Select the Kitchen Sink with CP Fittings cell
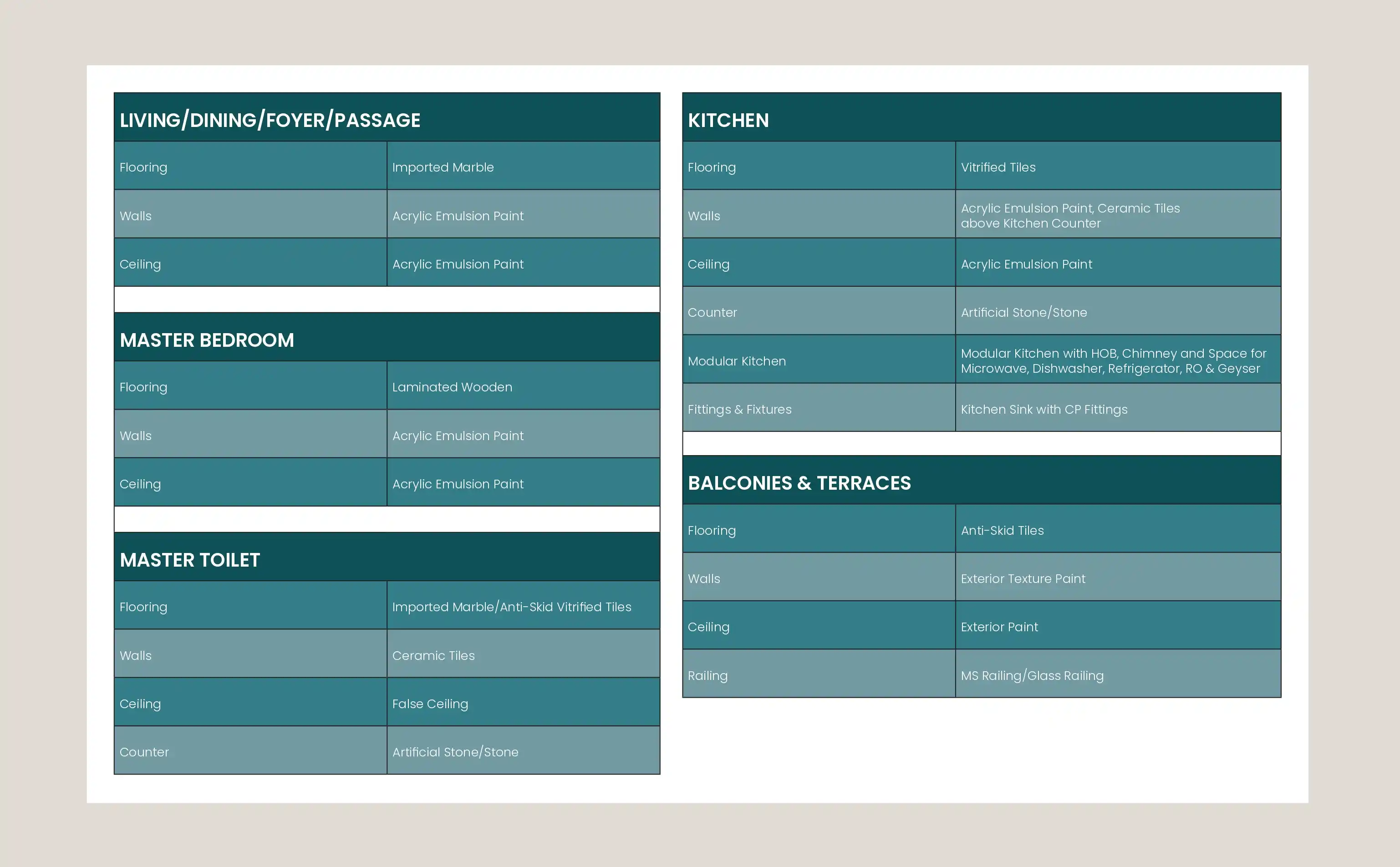This screenshot has width=1400, height=867. pyautogui.click(x=1044, y=410)
